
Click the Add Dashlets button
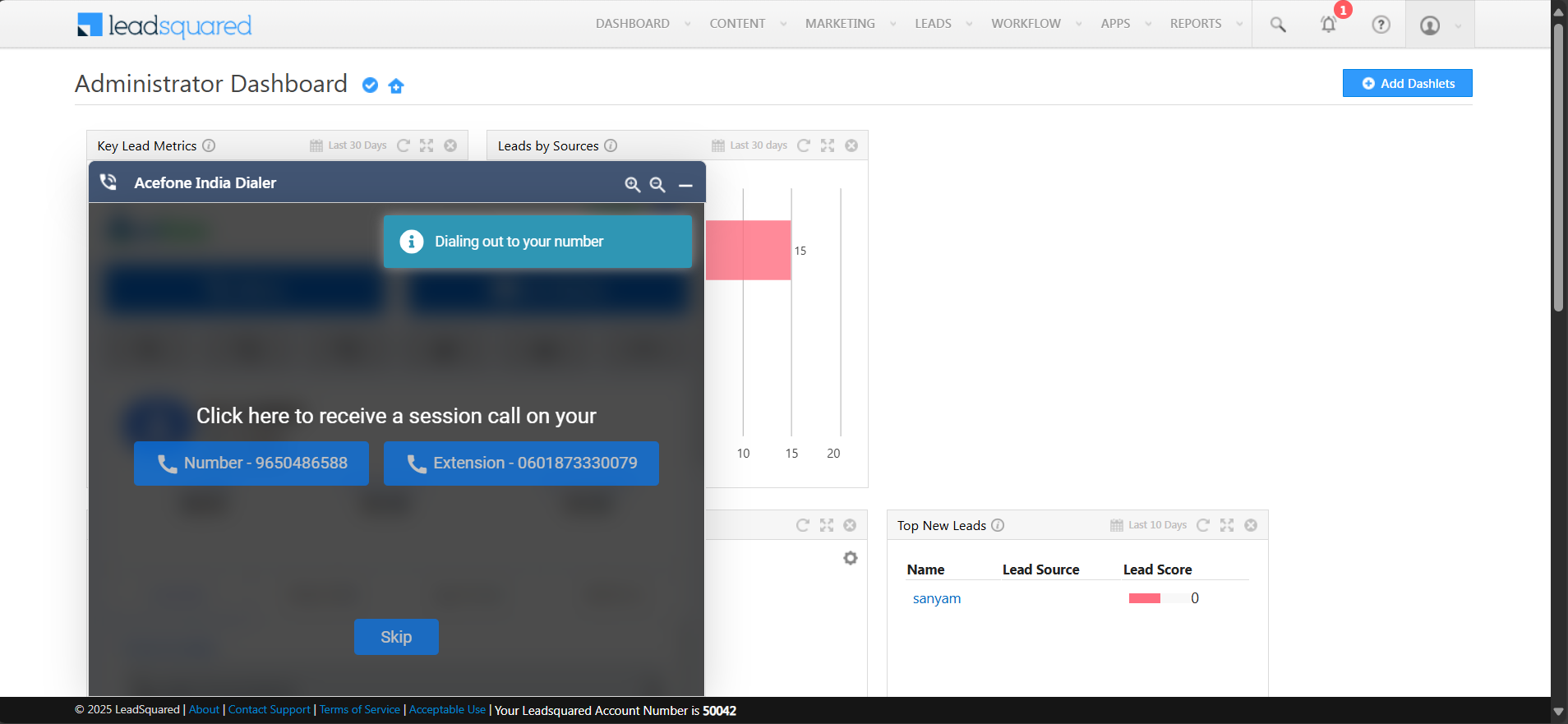click(1407, 83)
